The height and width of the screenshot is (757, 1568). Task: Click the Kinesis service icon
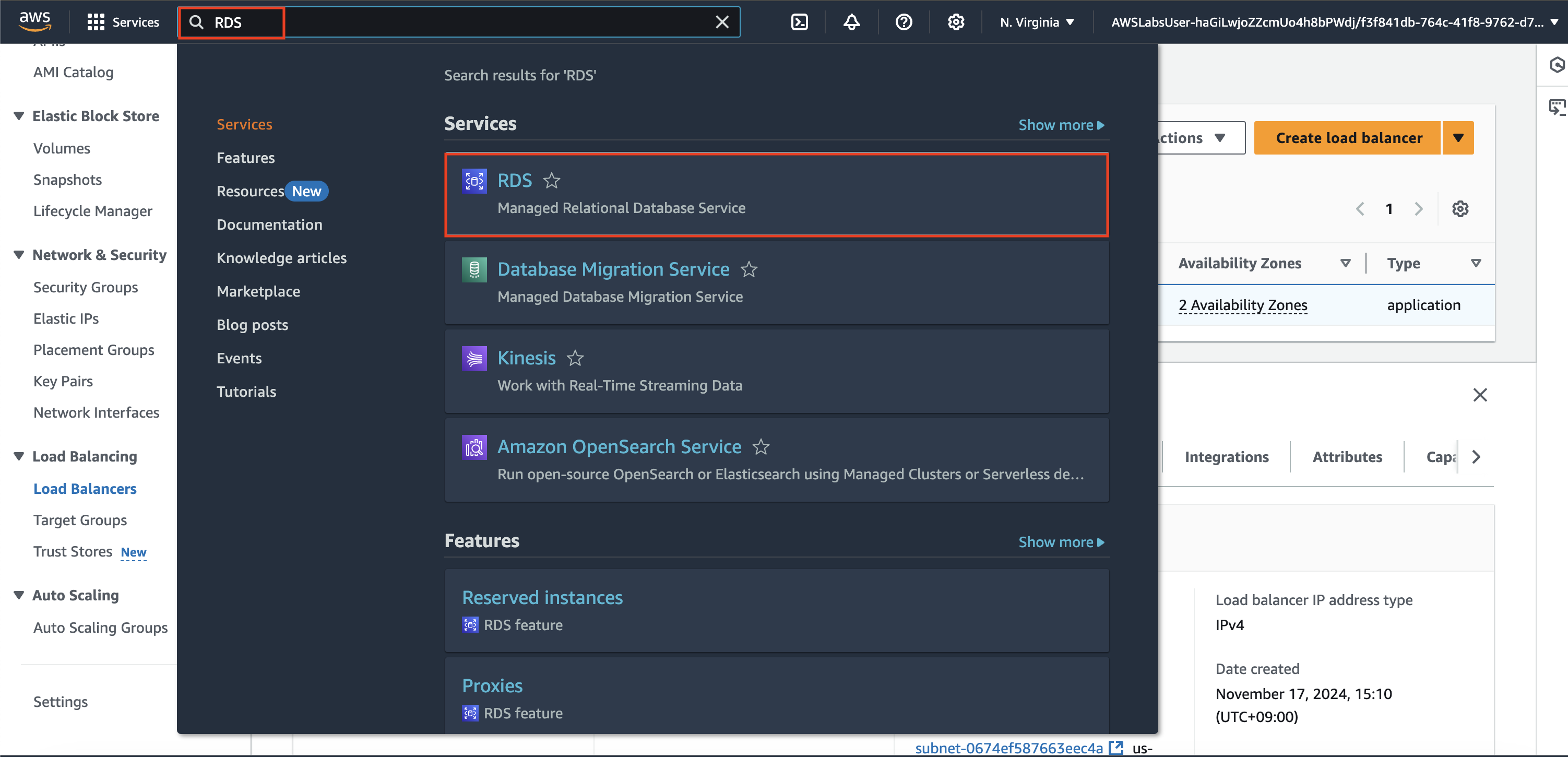[474, 359]
